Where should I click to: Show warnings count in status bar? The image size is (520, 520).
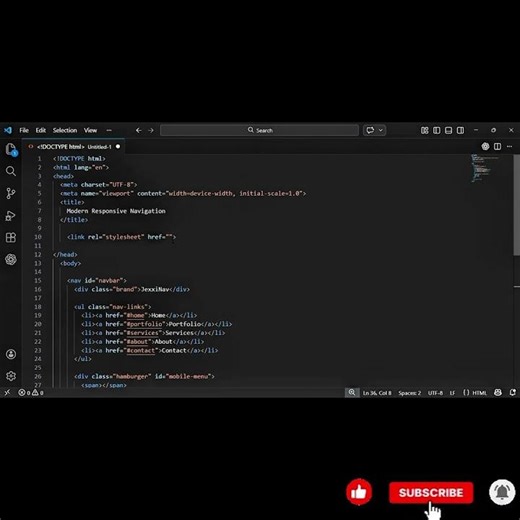tap(38, 393)
